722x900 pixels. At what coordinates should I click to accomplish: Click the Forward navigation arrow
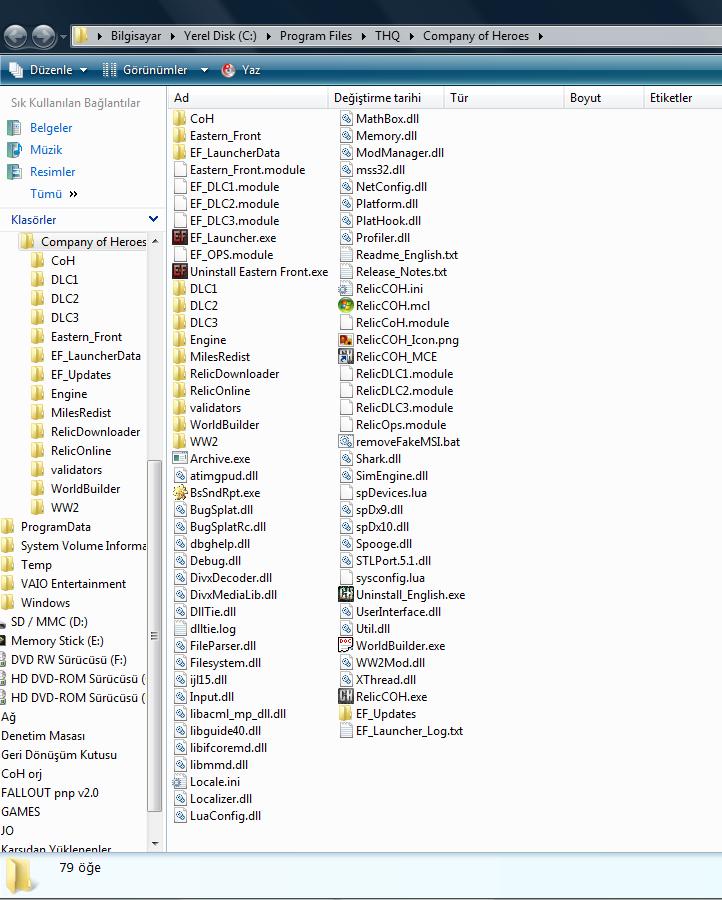click(x=44, y=37)
